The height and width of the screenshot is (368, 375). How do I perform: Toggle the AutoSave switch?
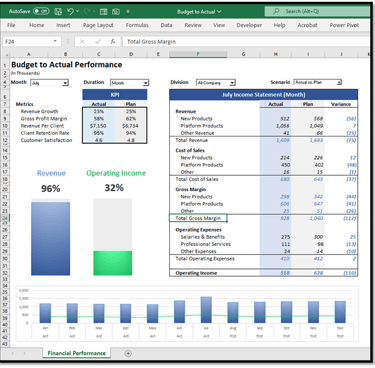tap(41, 11)
